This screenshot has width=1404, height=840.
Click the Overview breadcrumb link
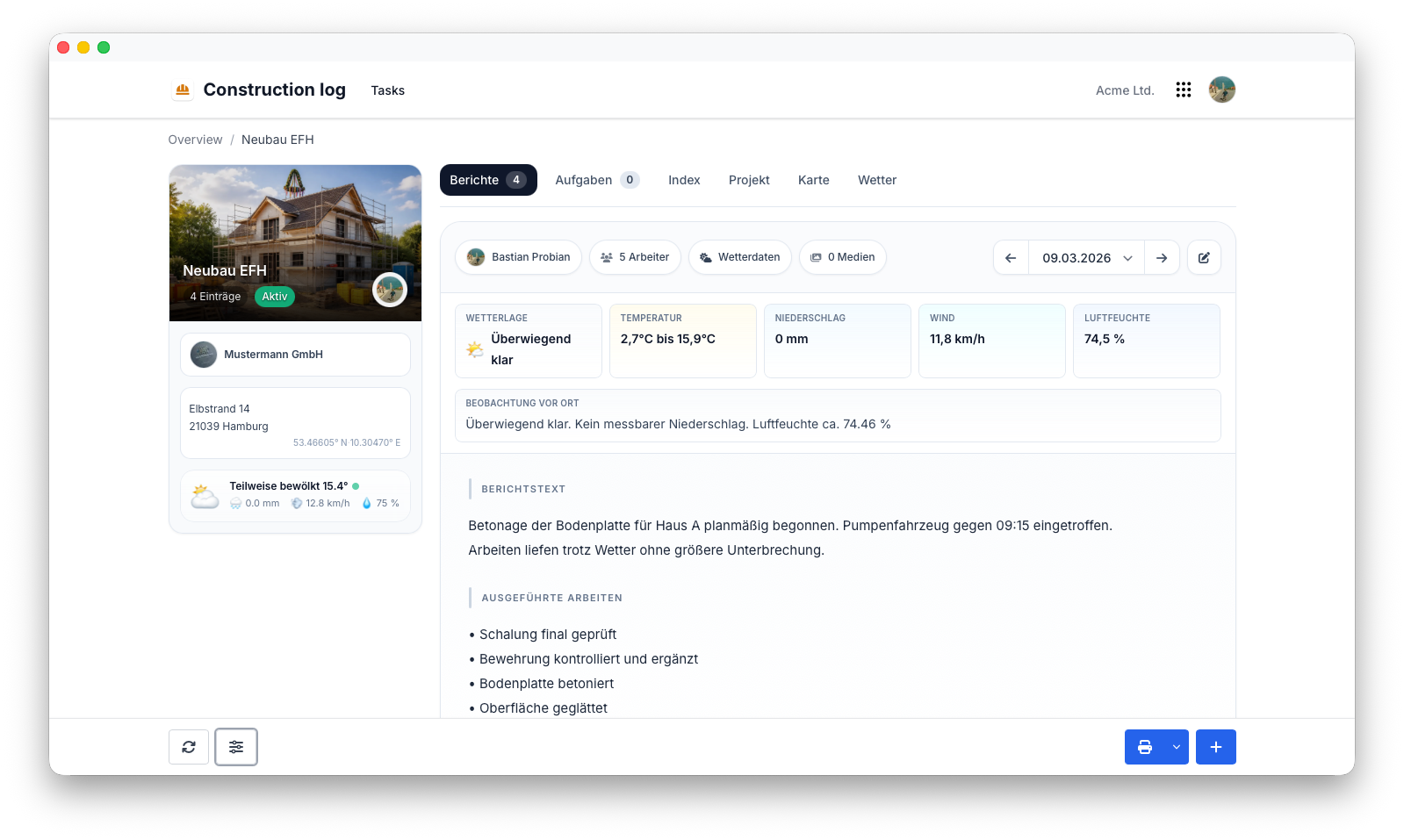(195, 140)
